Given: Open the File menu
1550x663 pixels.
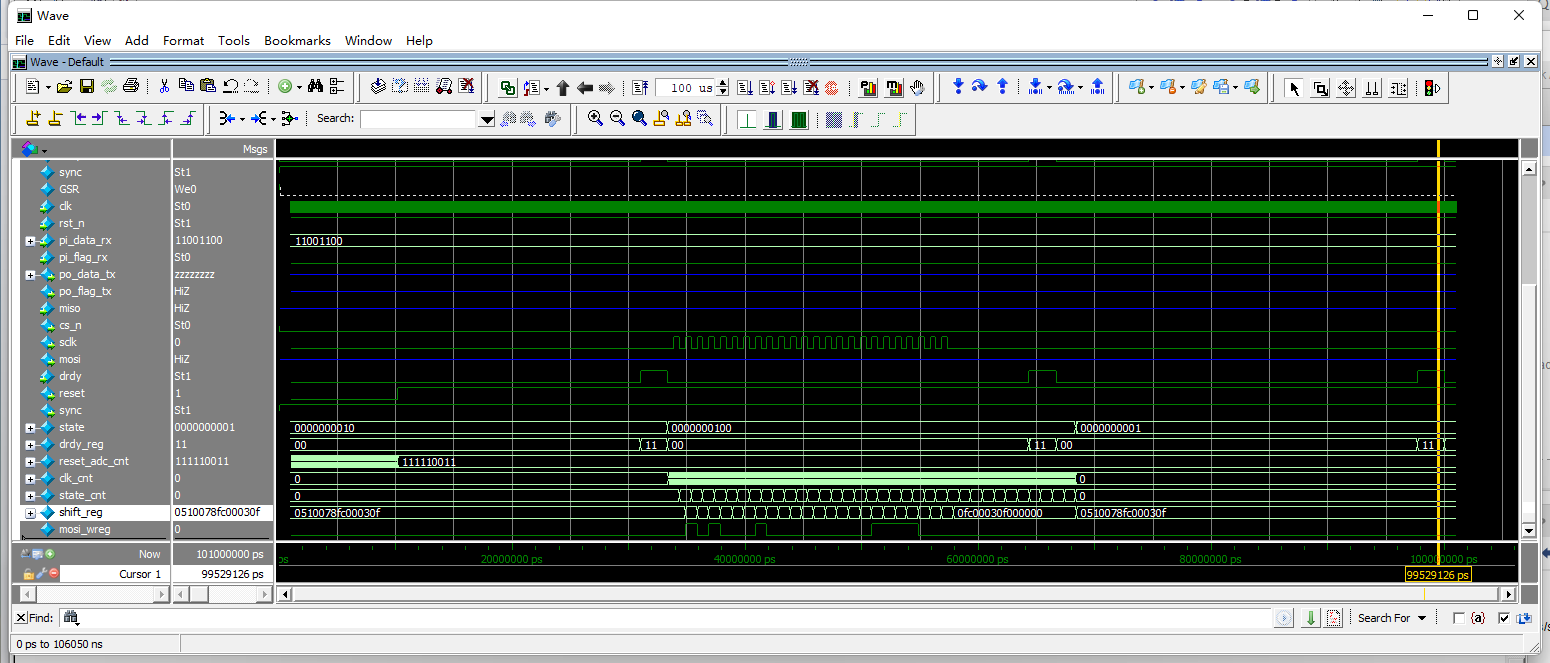Looking at the screenshot, I should 24,40.
